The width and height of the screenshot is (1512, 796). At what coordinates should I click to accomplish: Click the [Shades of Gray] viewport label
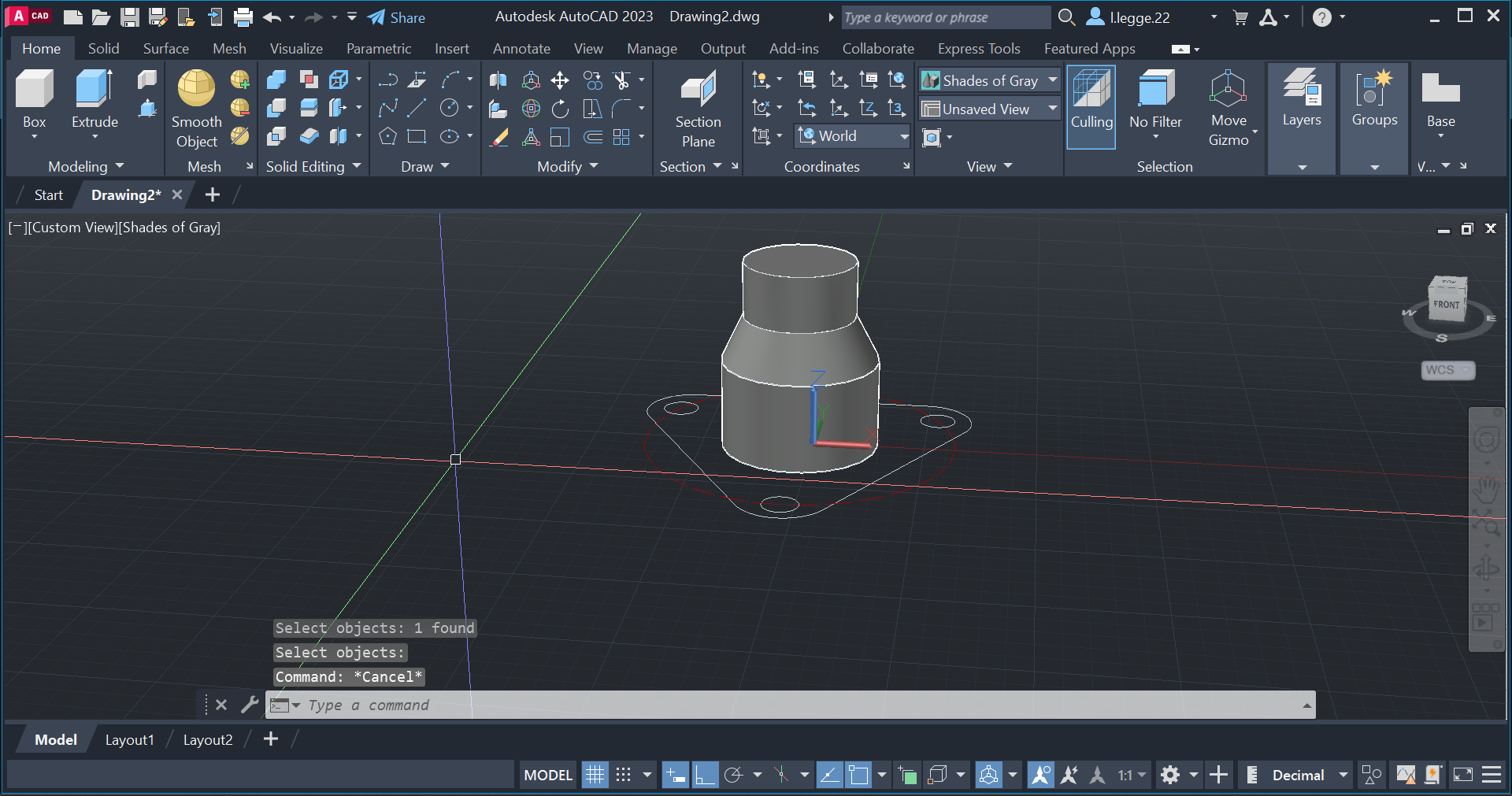[170, 227]
